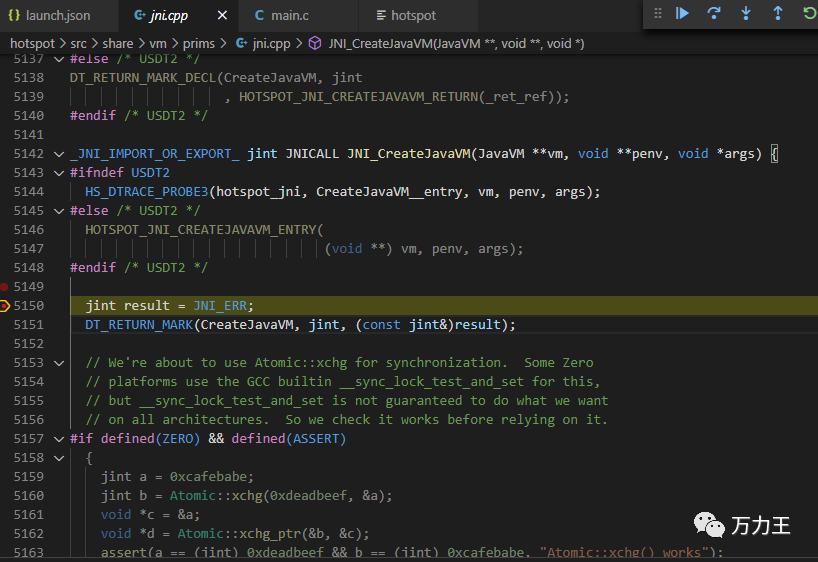This screenshot has width=818, height=562.
Task: Click the Step Over debug icon
Action: click(x=714, y=14)
